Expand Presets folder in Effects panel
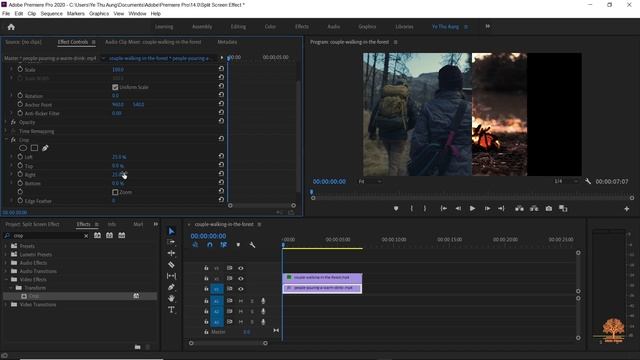Viewport: 640px width, 360px height. [6, 246]
